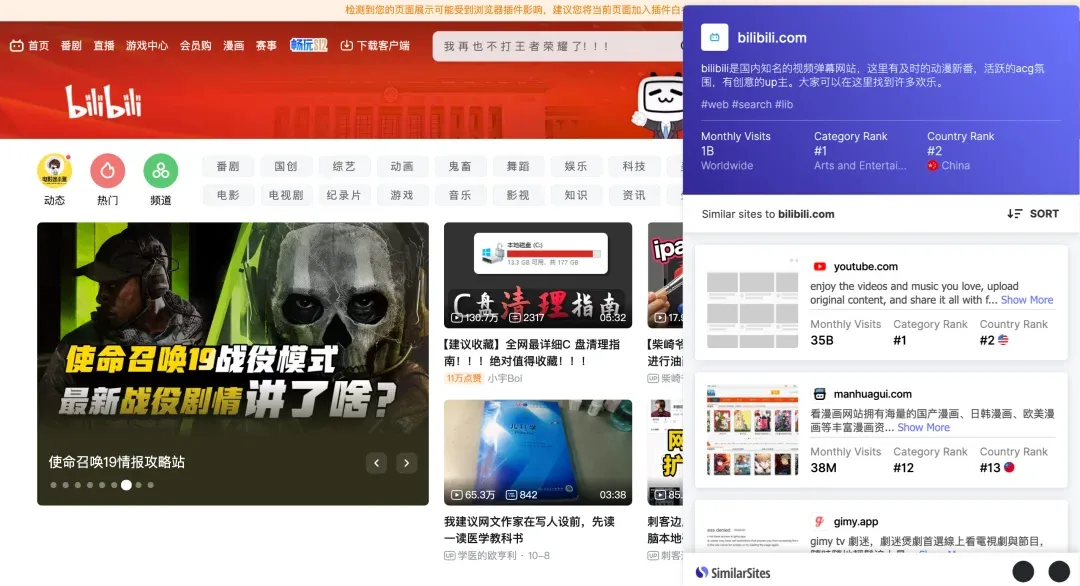Open youtube.com similar site link
Image resolution: width=1080 pixels, height=586 pixels.
coord(865,266)
